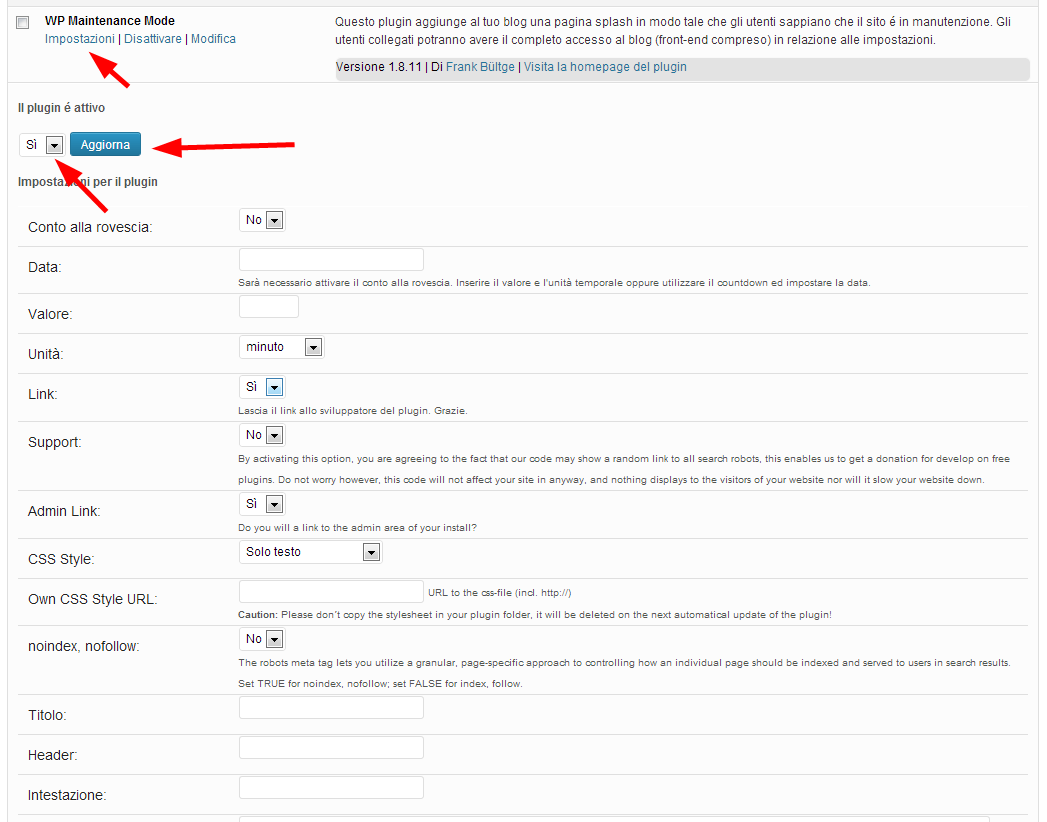Click the WP Maintenance Mode plugin title

(110, 21)
